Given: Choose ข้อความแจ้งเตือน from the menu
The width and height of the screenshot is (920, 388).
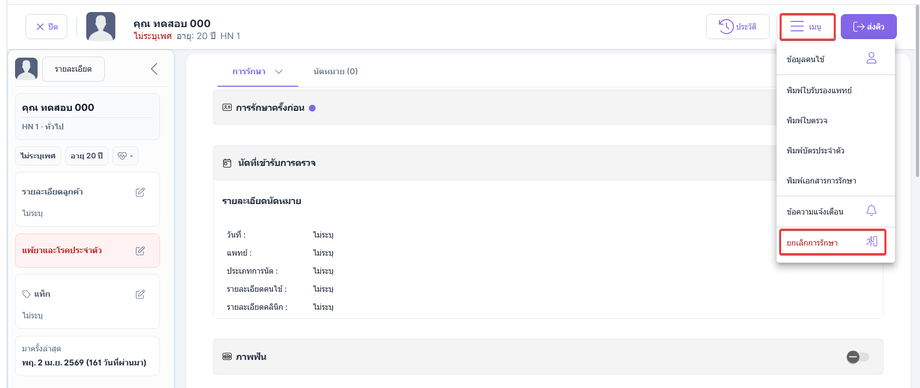Looking at the screenshot, I should coord(836,211).
